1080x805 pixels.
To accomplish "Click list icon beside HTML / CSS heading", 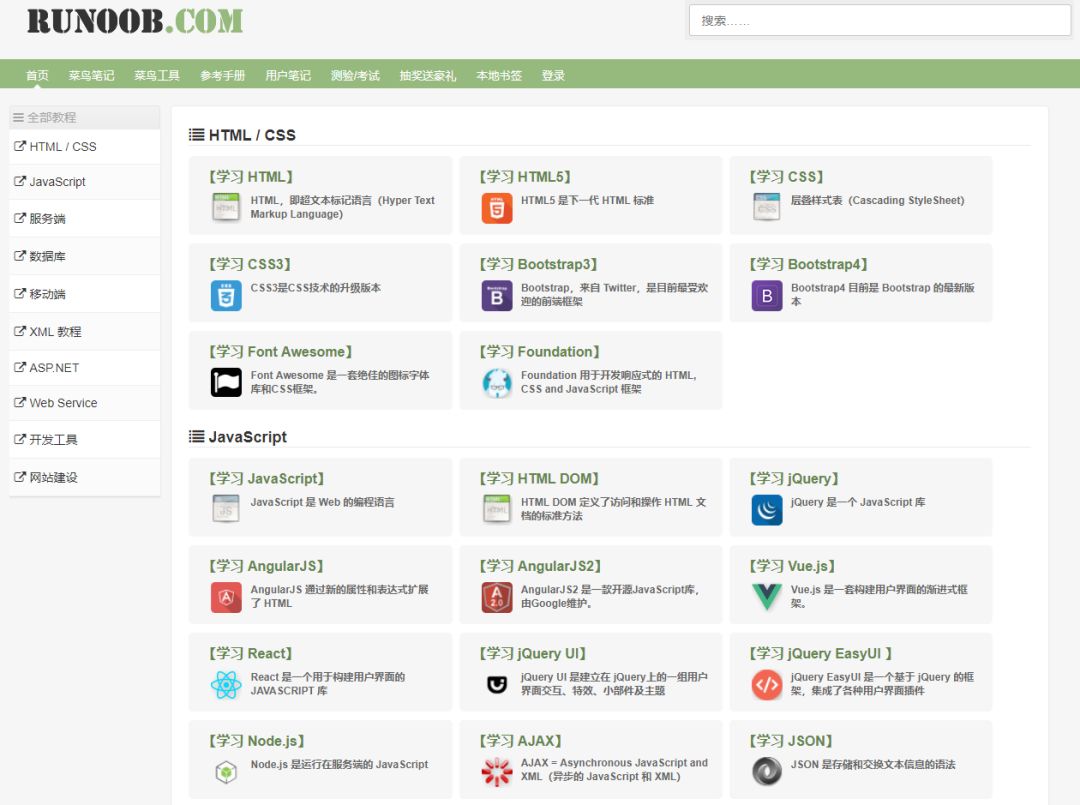I will (x=196, y=135).
